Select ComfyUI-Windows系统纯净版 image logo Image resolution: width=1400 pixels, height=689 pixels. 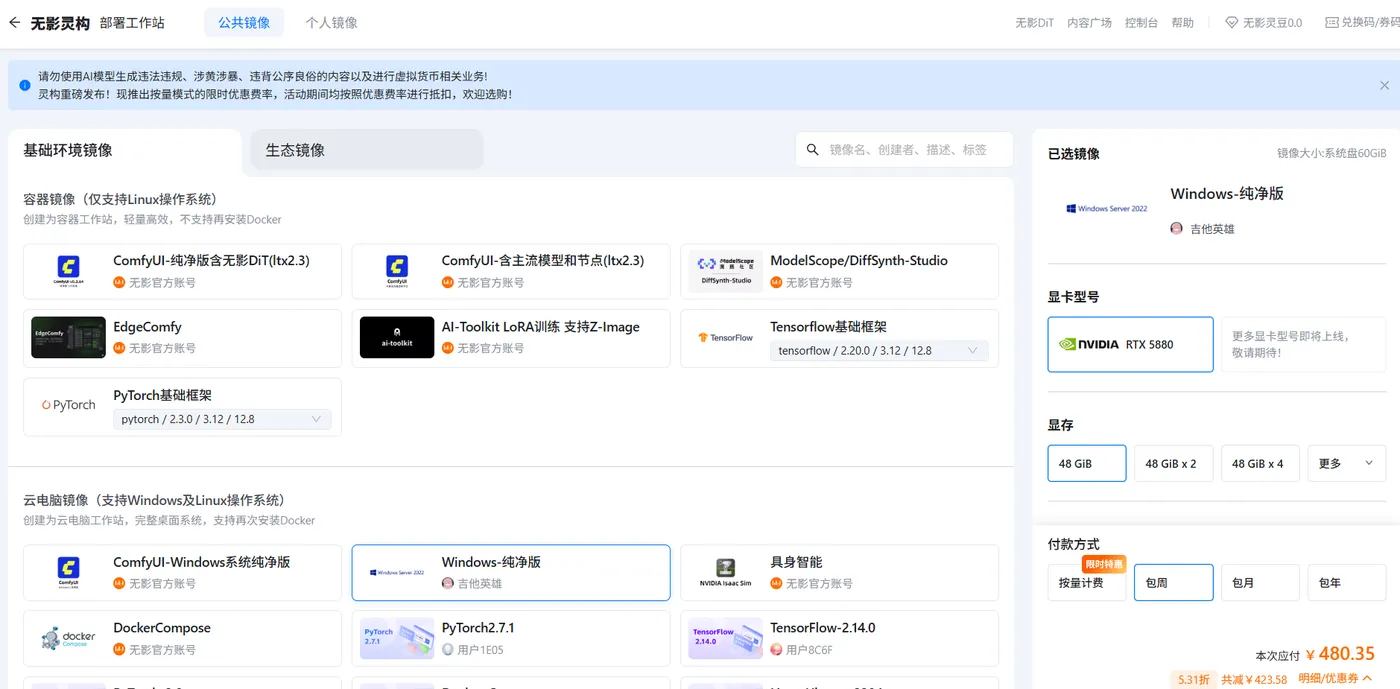click(x=68, y=572)
